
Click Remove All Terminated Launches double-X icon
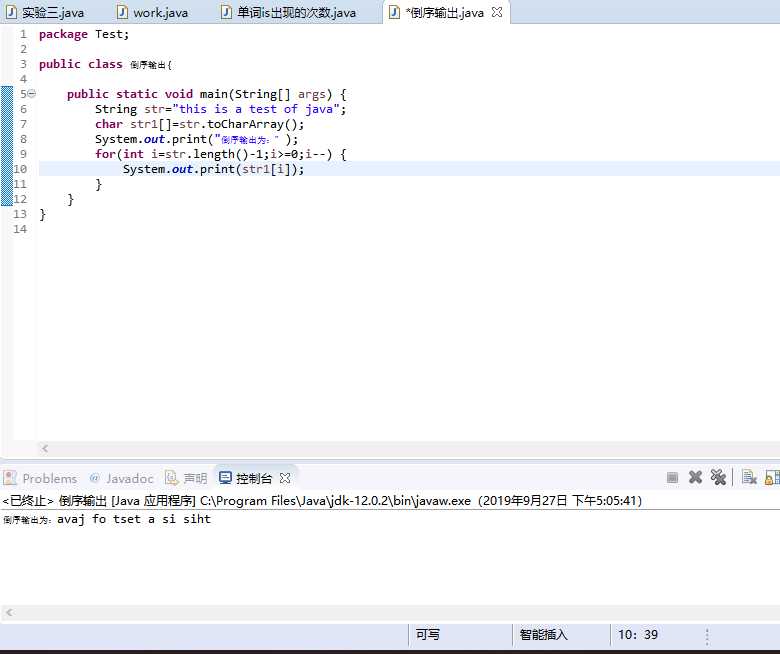point(718,477)
